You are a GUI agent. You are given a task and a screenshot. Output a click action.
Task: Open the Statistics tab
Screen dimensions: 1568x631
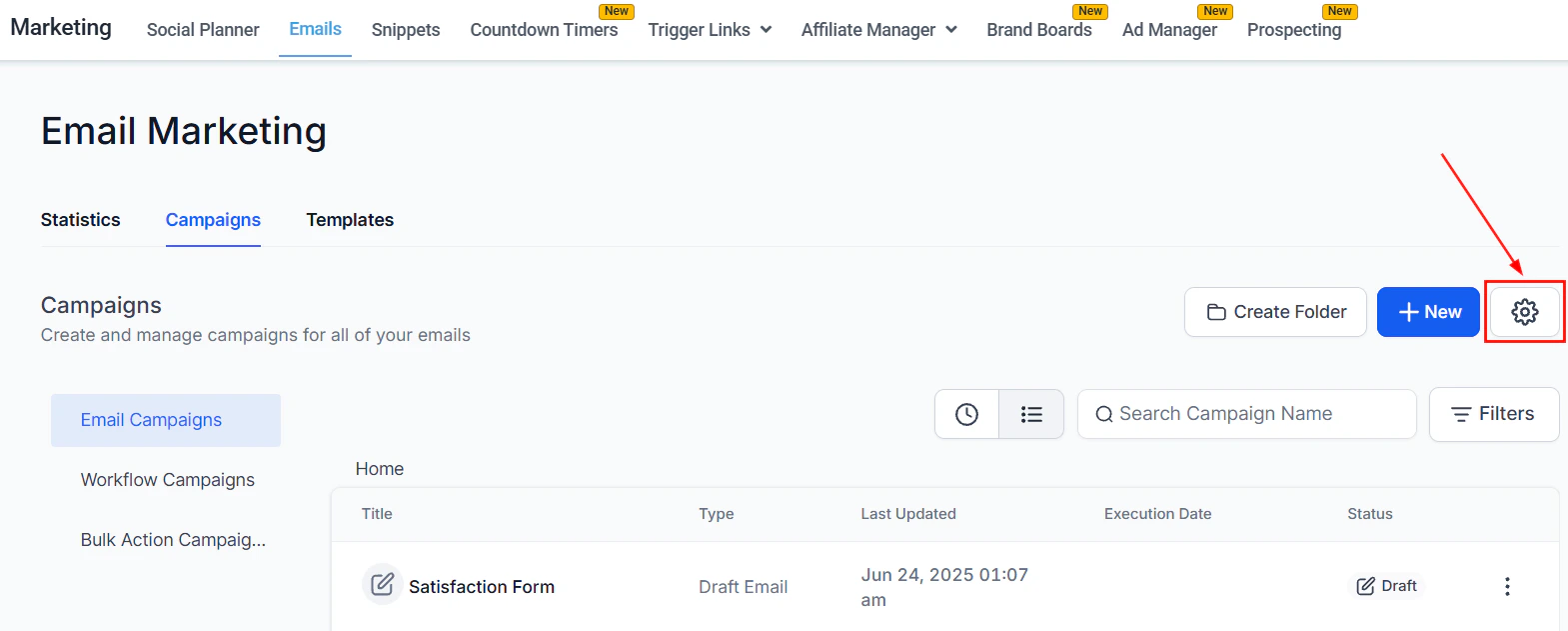(80, 219)
